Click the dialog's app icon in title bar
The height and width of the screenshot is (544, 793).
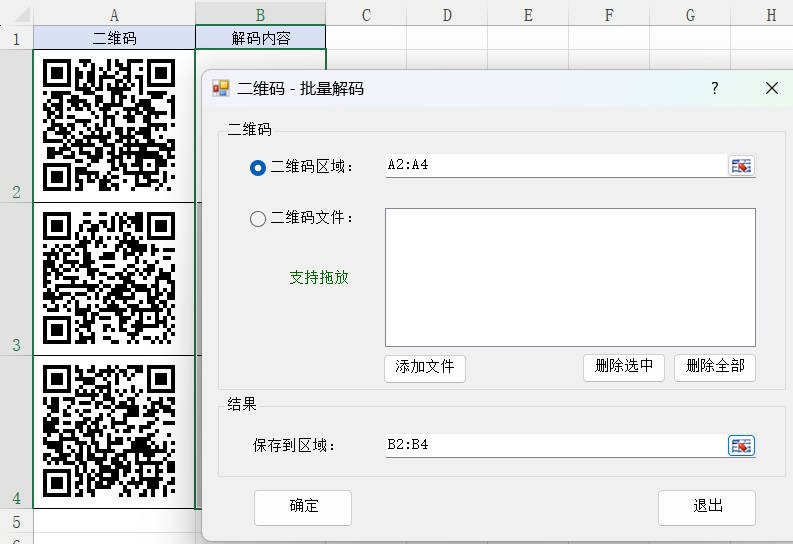221,88
